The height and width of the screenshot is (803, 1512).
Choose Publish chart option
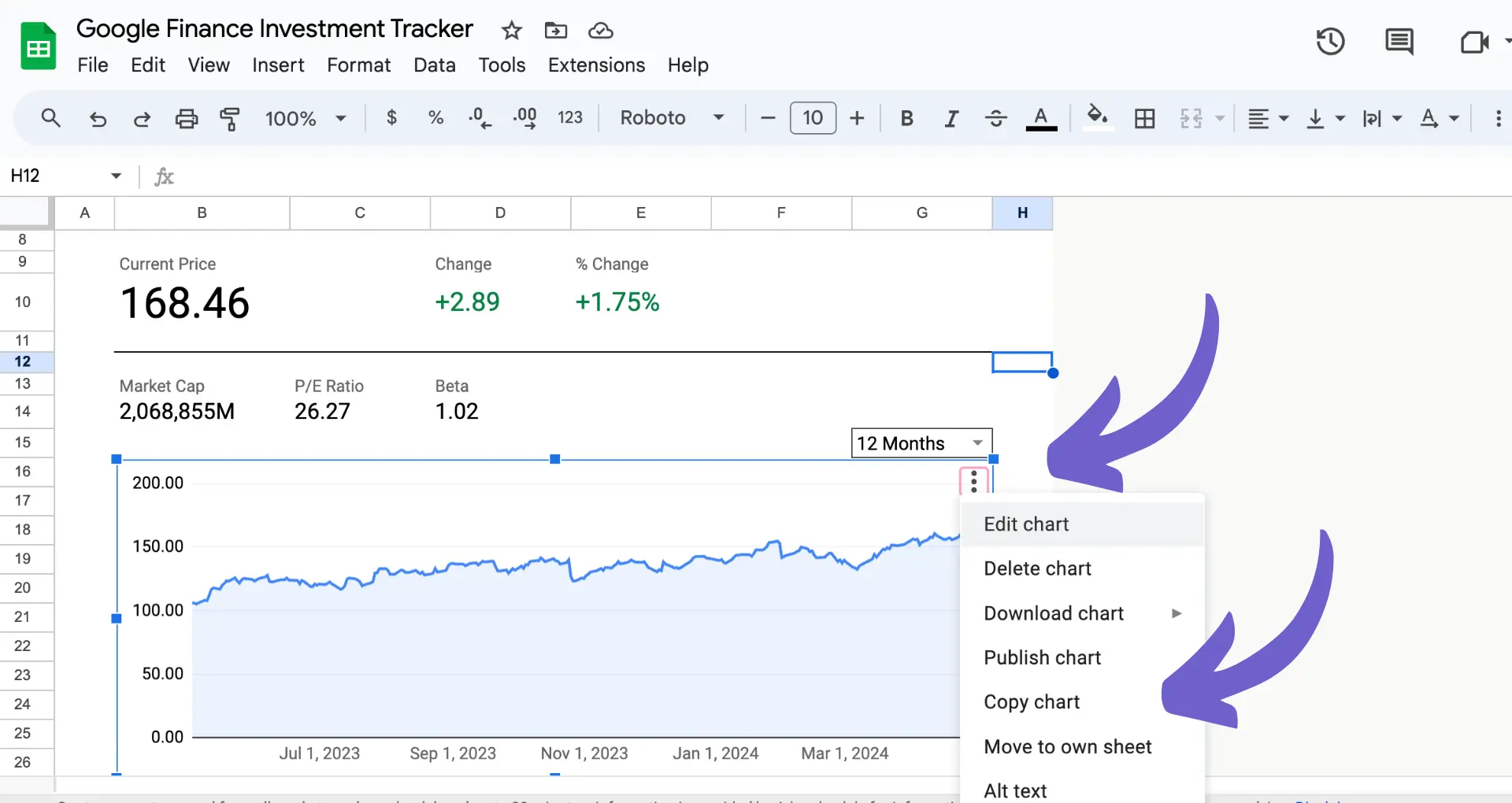[1083, 657]
